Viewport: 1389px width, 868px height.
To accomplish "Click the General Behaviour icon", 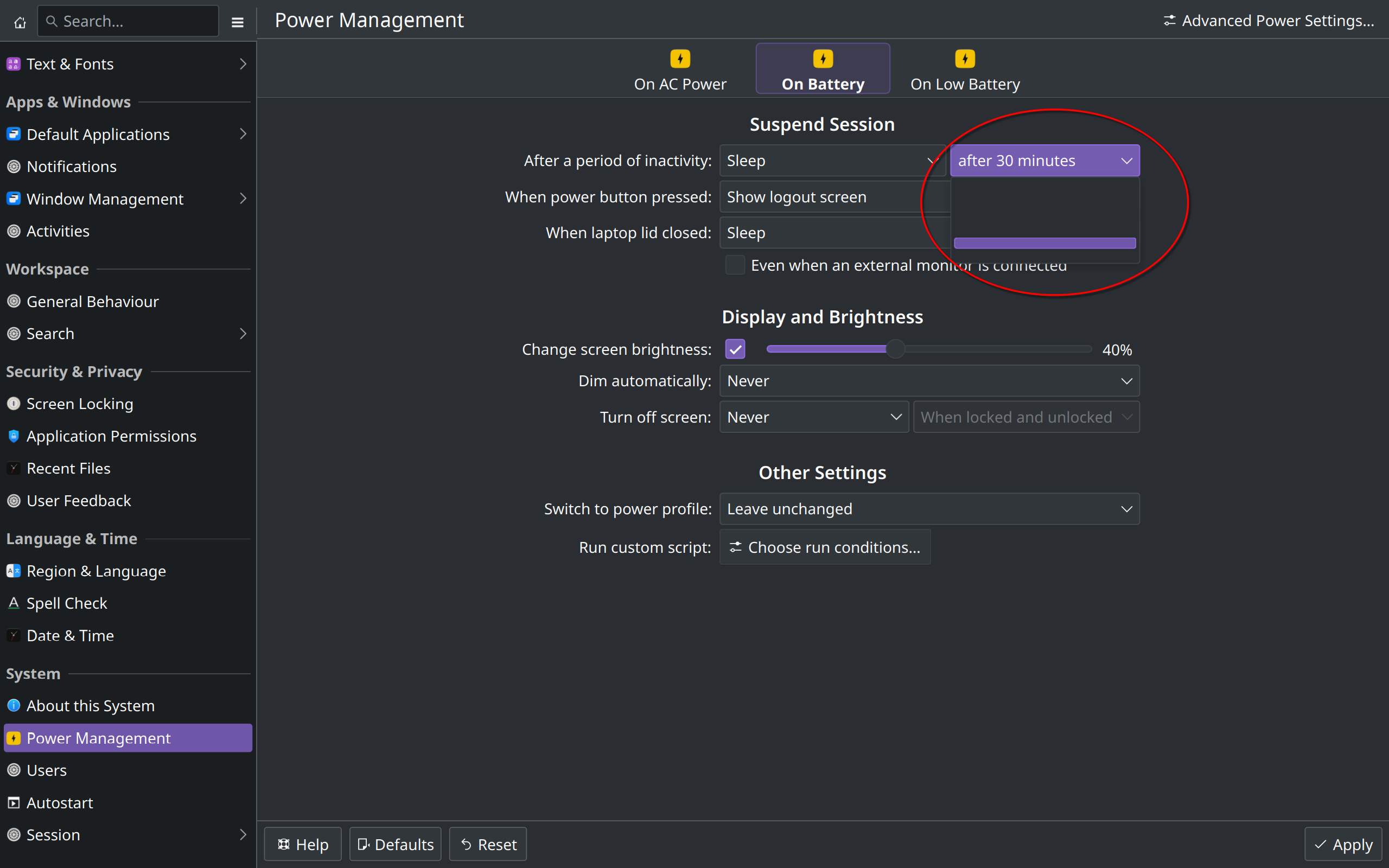I will point(14,302).
